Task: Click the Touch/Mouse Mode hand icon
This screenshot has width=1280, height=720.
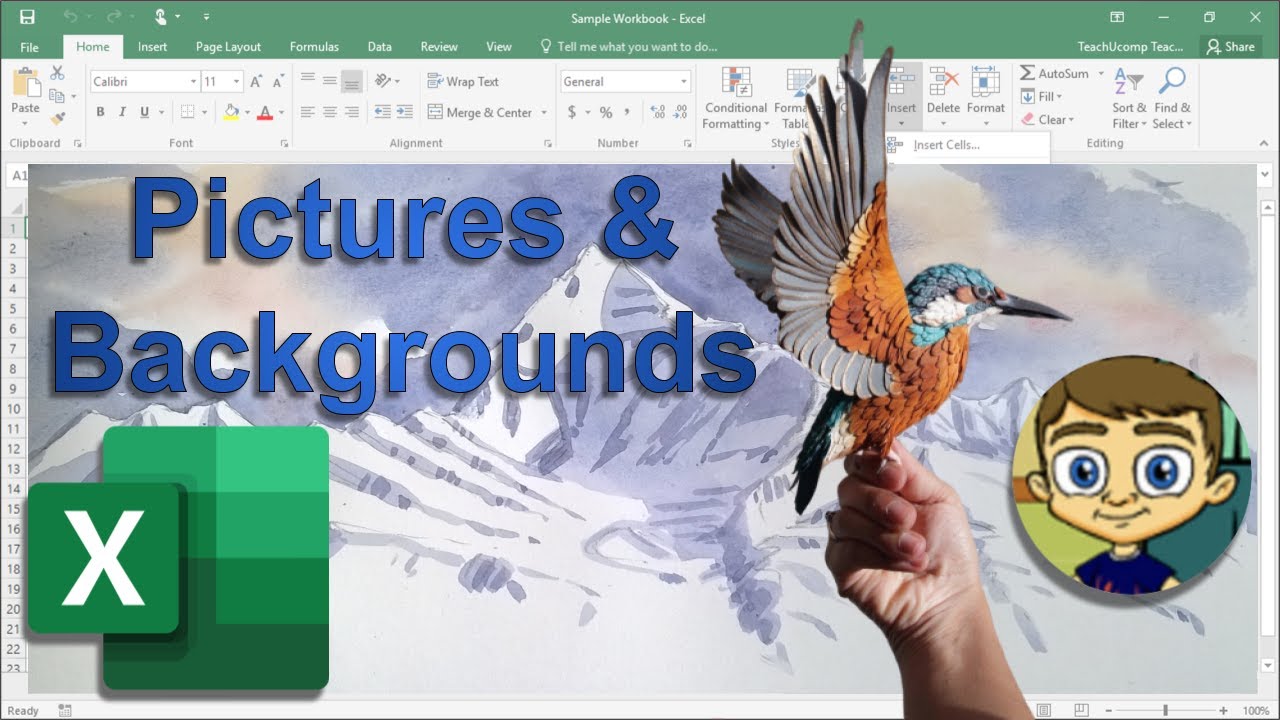Action: (x=160, y=17)
